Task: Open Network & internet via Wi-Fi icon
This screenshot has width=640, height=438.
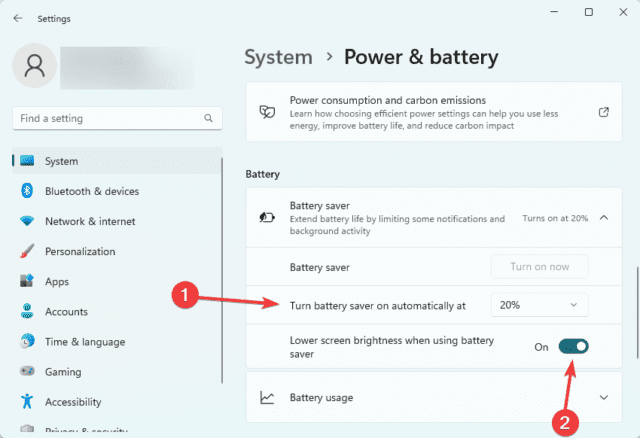Action: [x=27, y=221]
